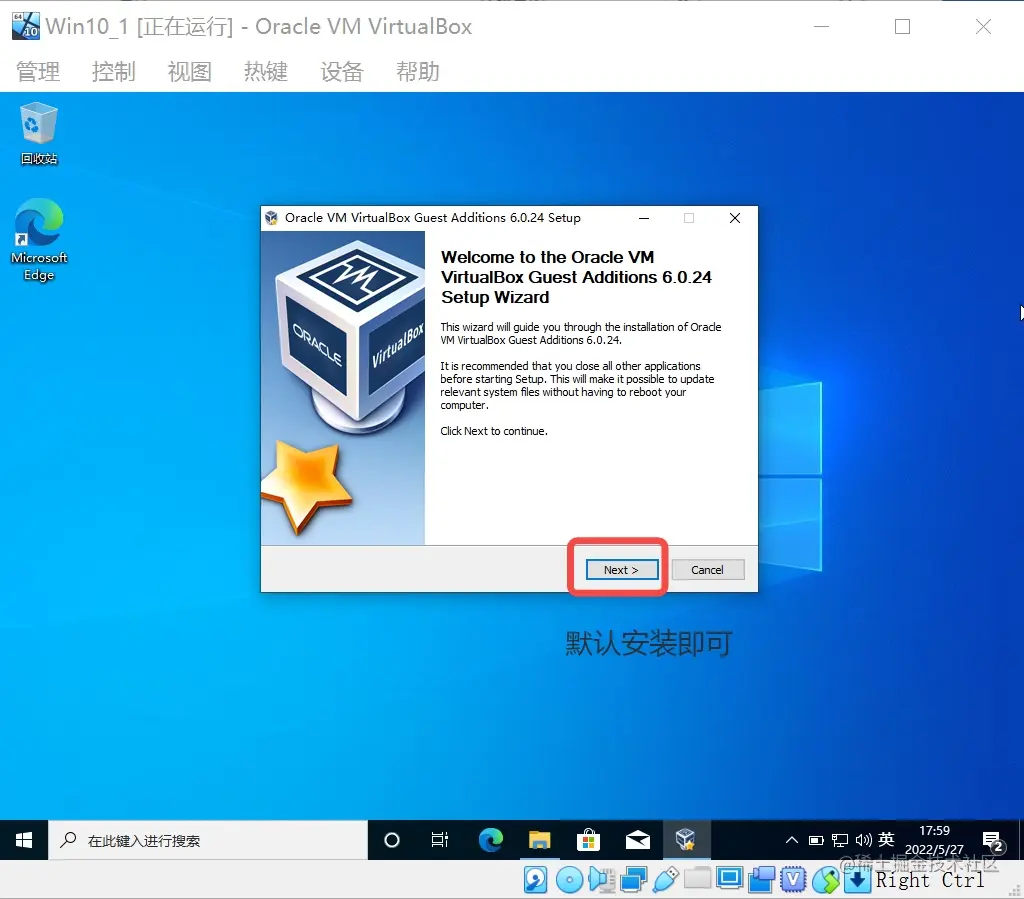The height and width of the screenshot is (899, 1024).
Task: Launch Edge from the guest taskbar
Action: (x=490, y=840)
